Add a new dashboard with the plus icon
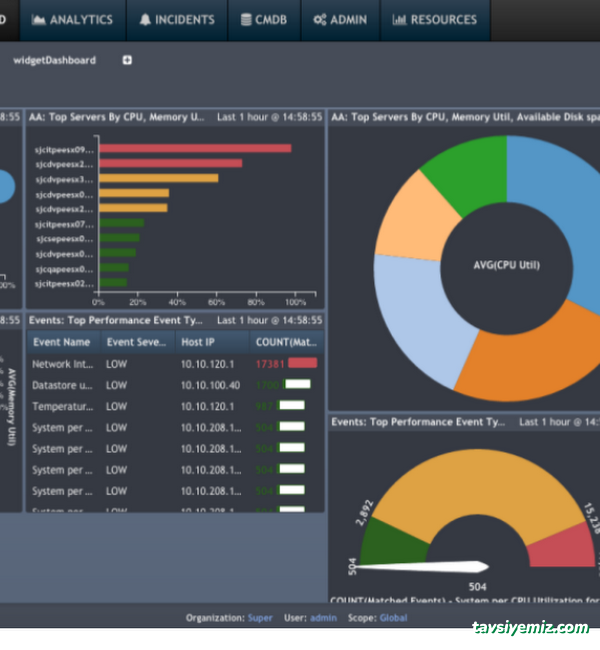The width and height of the screenshot is (600, 650). tap(127, 60)
